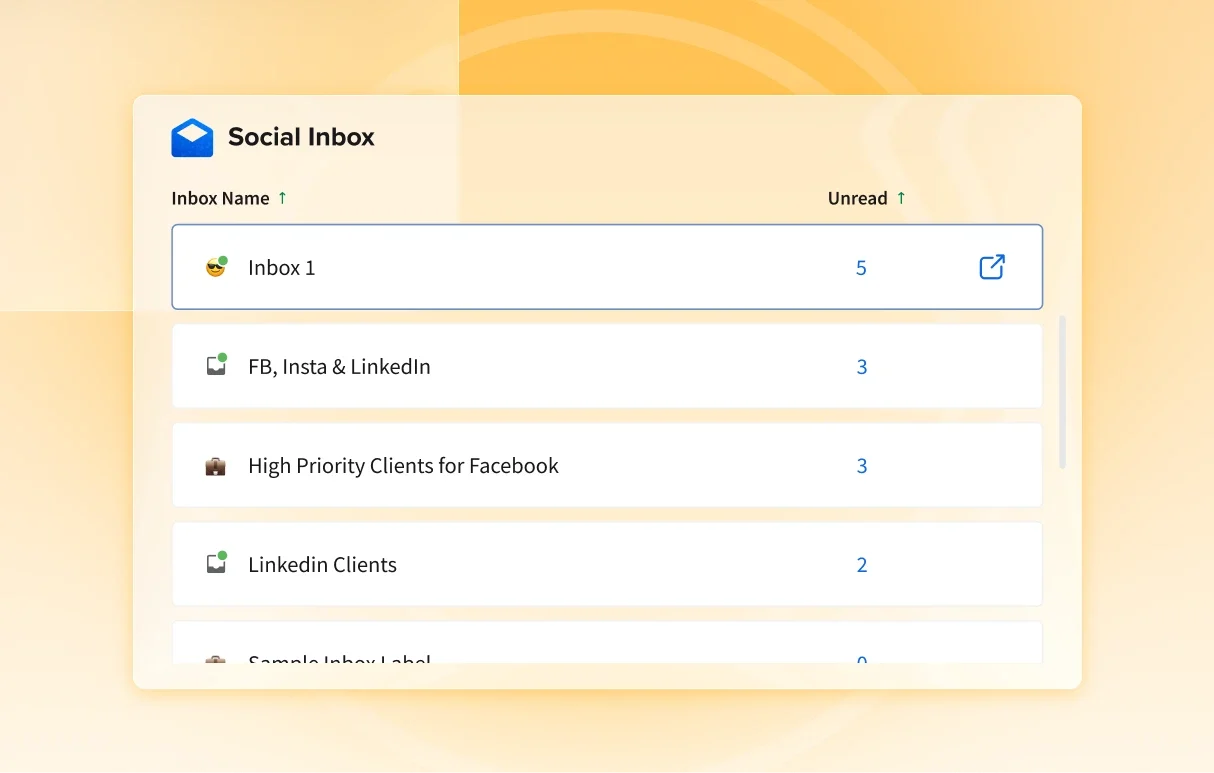Open the unread count link showing 5
The height and width of the screenshot is (773, 1214).
click(861, 267)
